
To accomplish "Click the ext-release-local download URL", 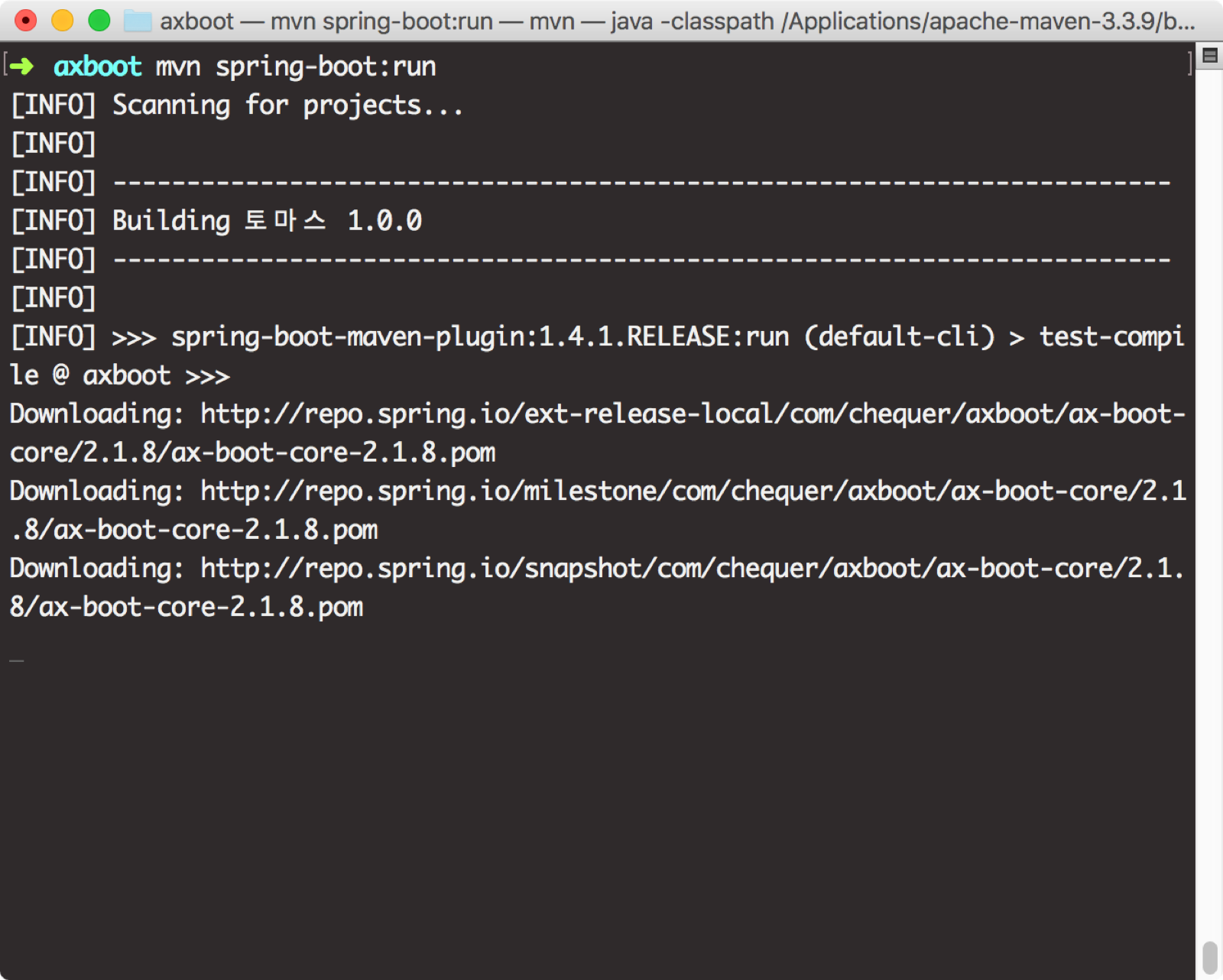I will (693, 414).
